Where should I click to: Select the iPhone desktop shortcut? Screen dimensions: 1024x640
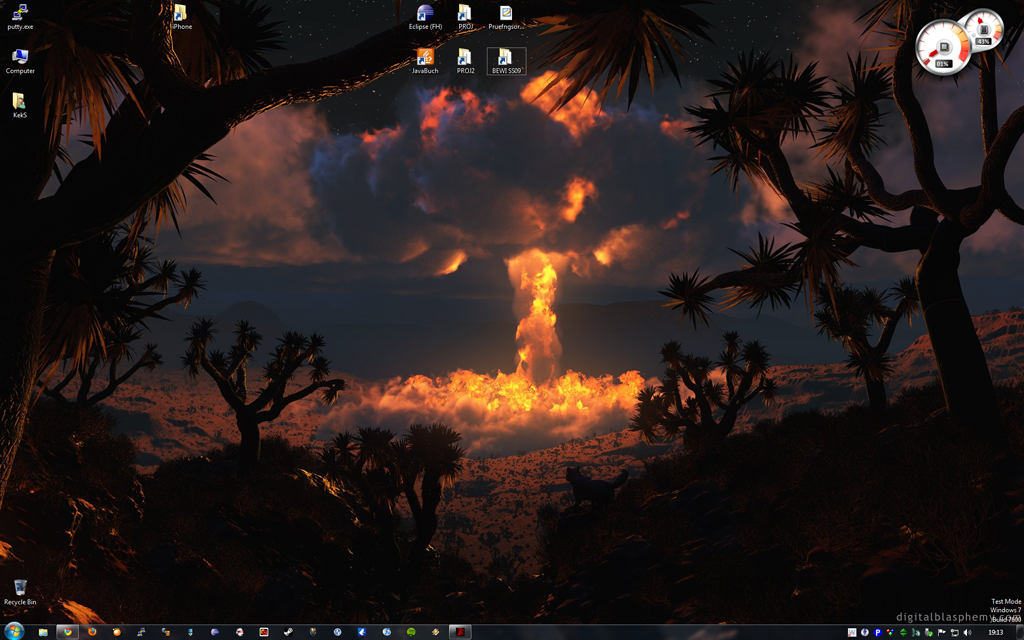click(x=181, y=15)
